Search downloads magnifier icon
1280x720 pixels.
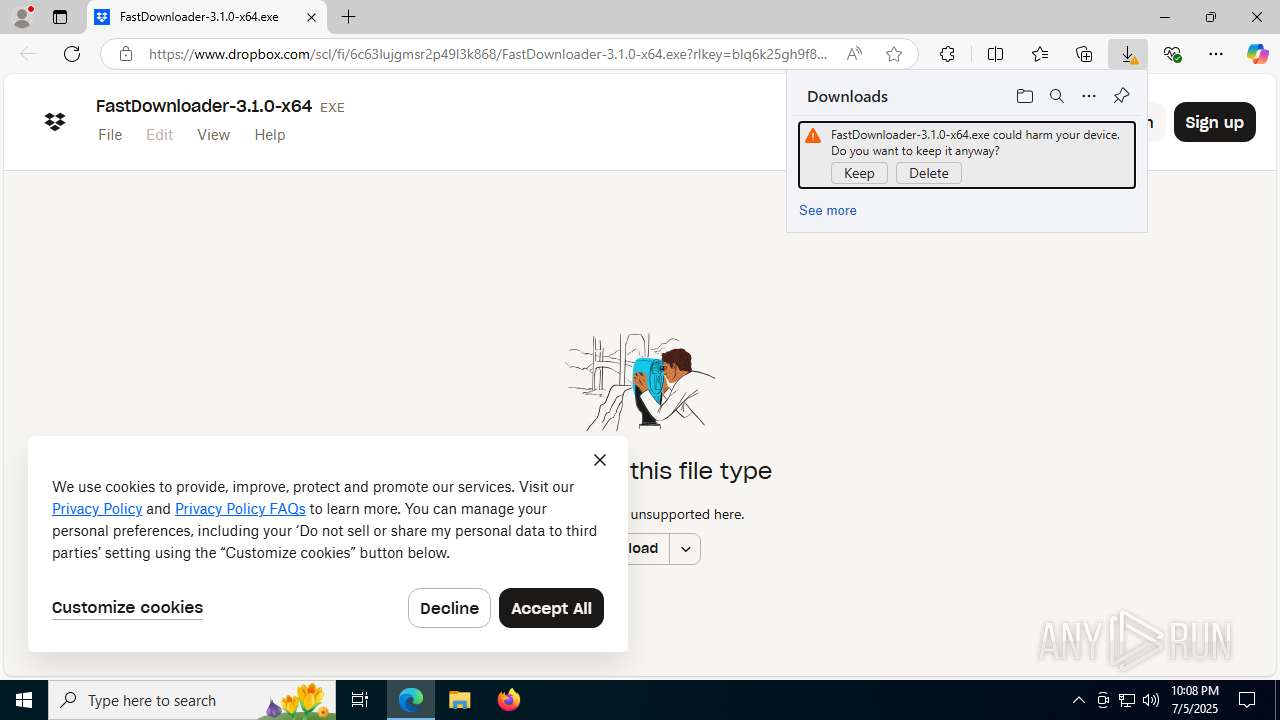point(1056,96)
